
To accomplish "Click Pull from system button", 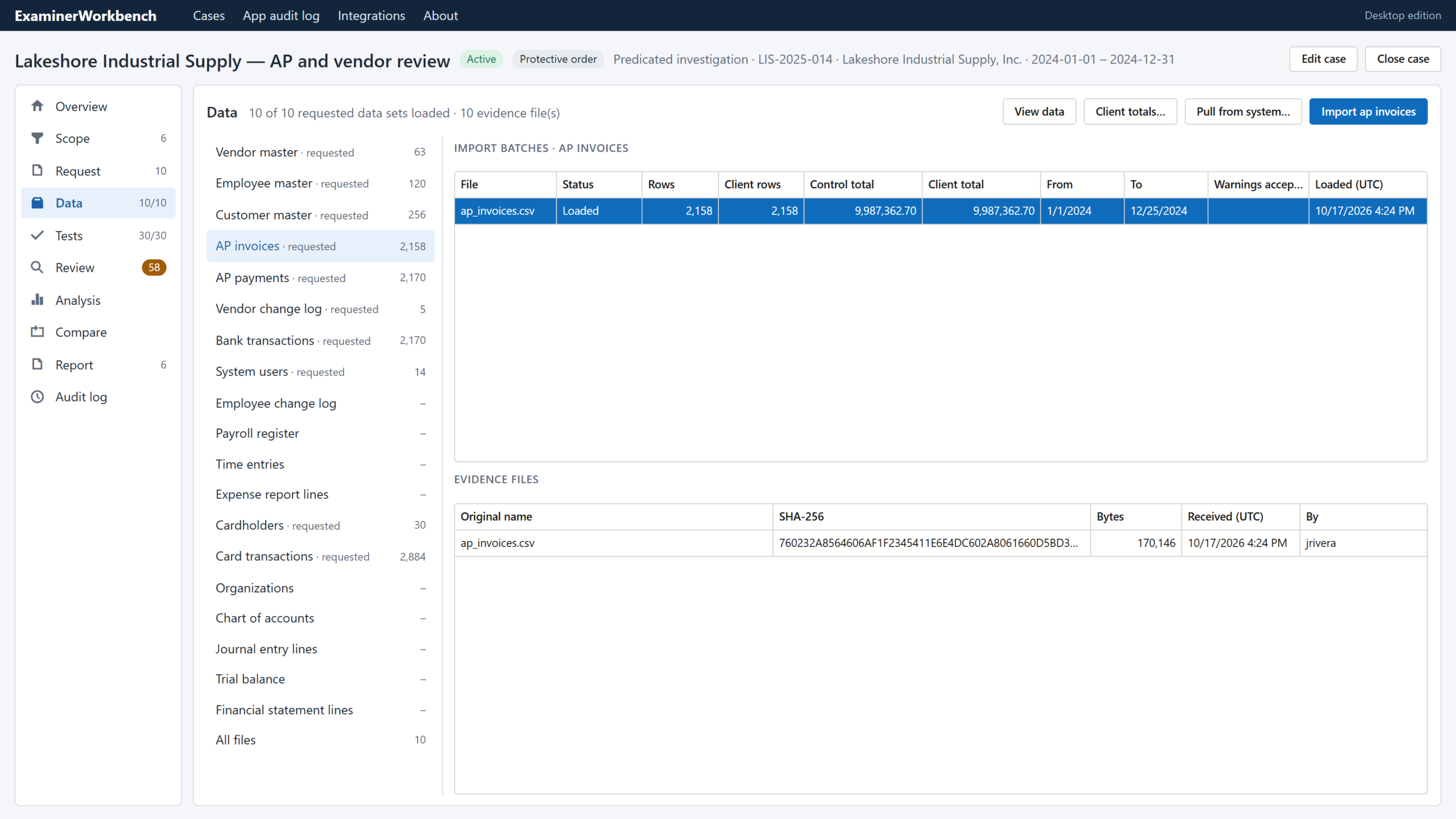I will click(x=1243, y=112).
